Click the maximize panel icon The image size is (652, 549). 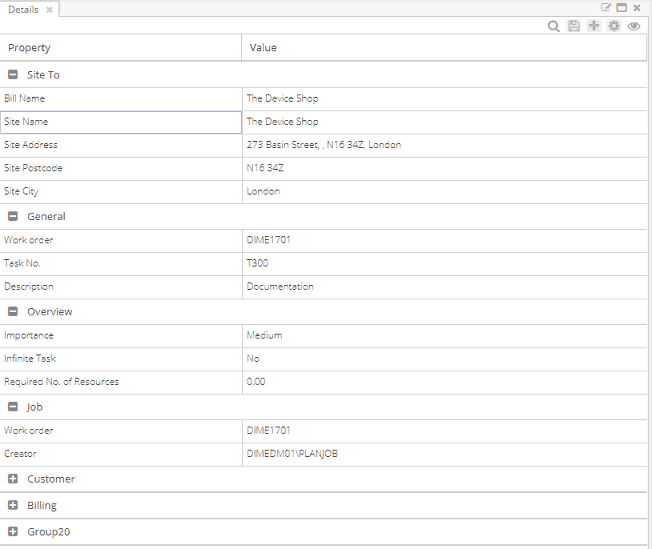tap(622, 7)
